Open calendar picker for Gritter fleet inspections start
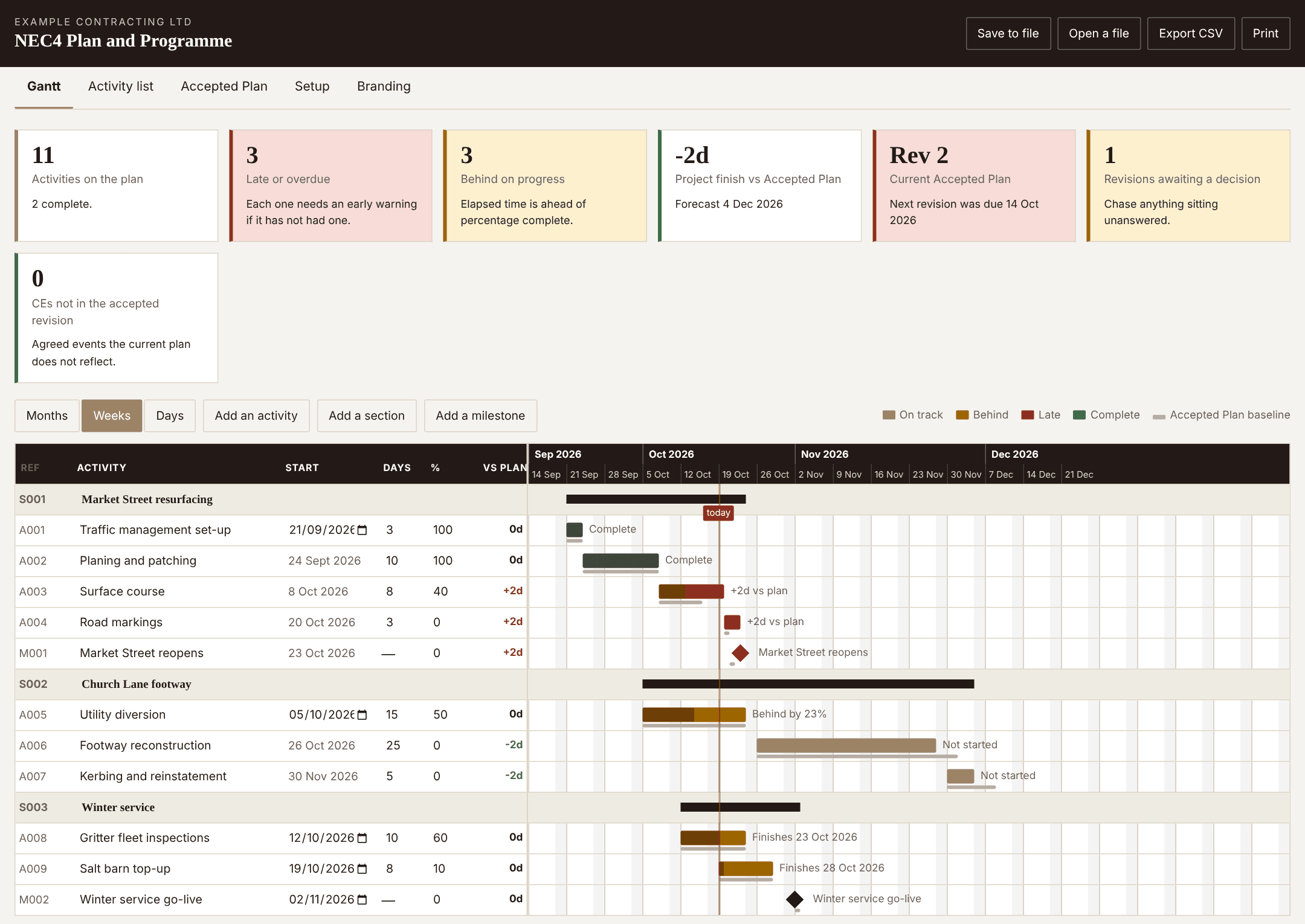1305x924 pixels. point(362,838)
